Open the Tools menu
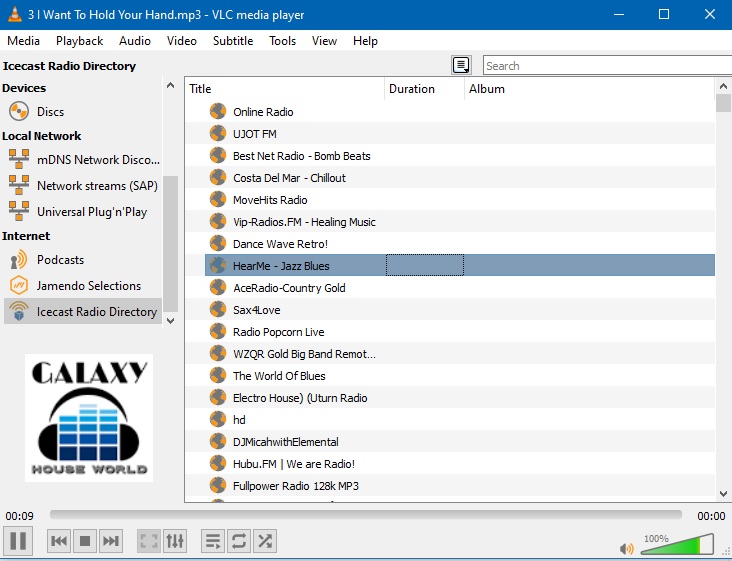Screen dimensions: 732x561 pos(282,41)
